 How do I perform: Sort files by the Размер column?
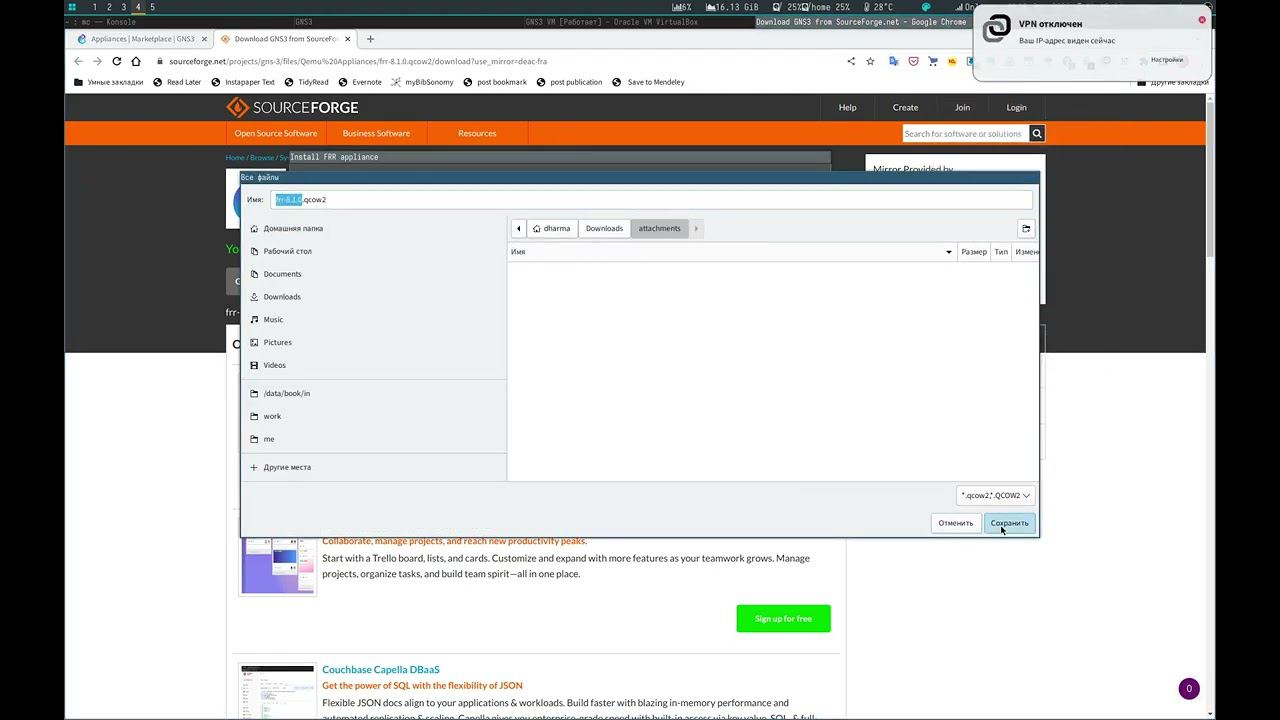pyautogui.click(x=974, y=252)
